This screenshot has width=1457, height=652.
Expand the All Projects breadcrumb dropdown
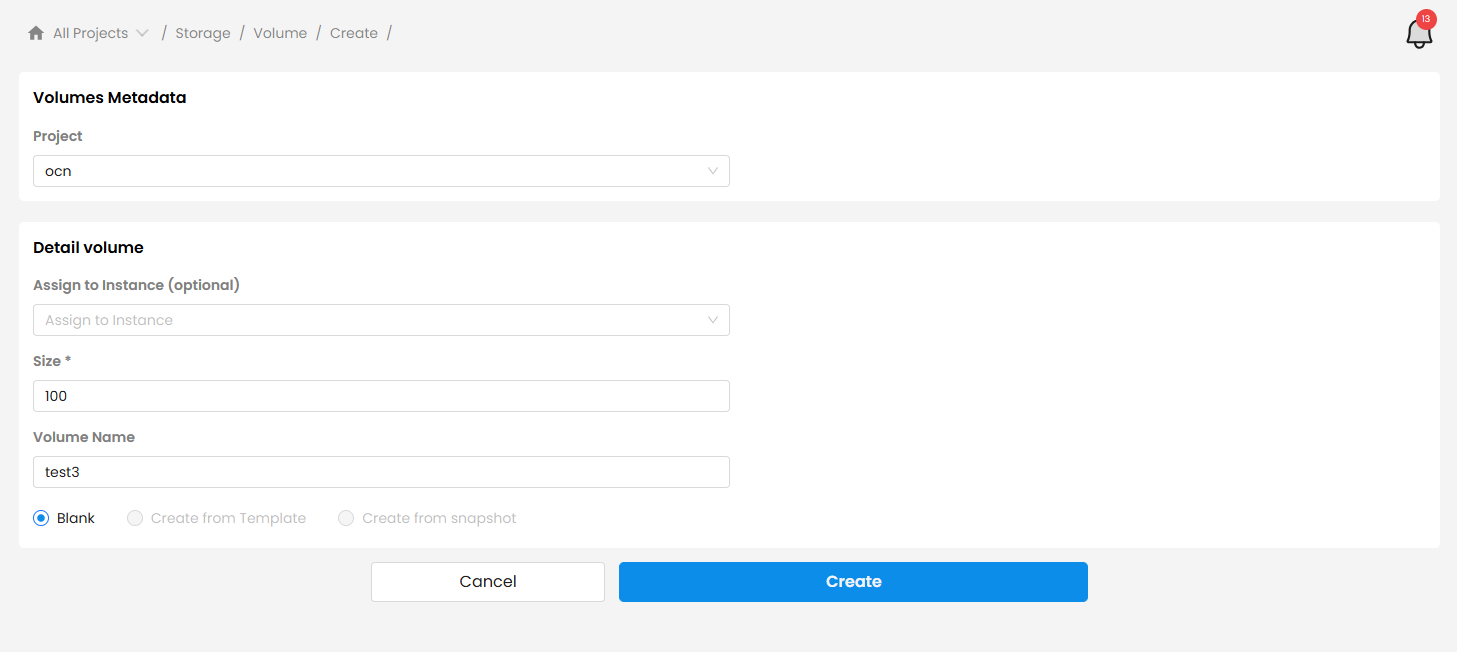tap(100, 33)
